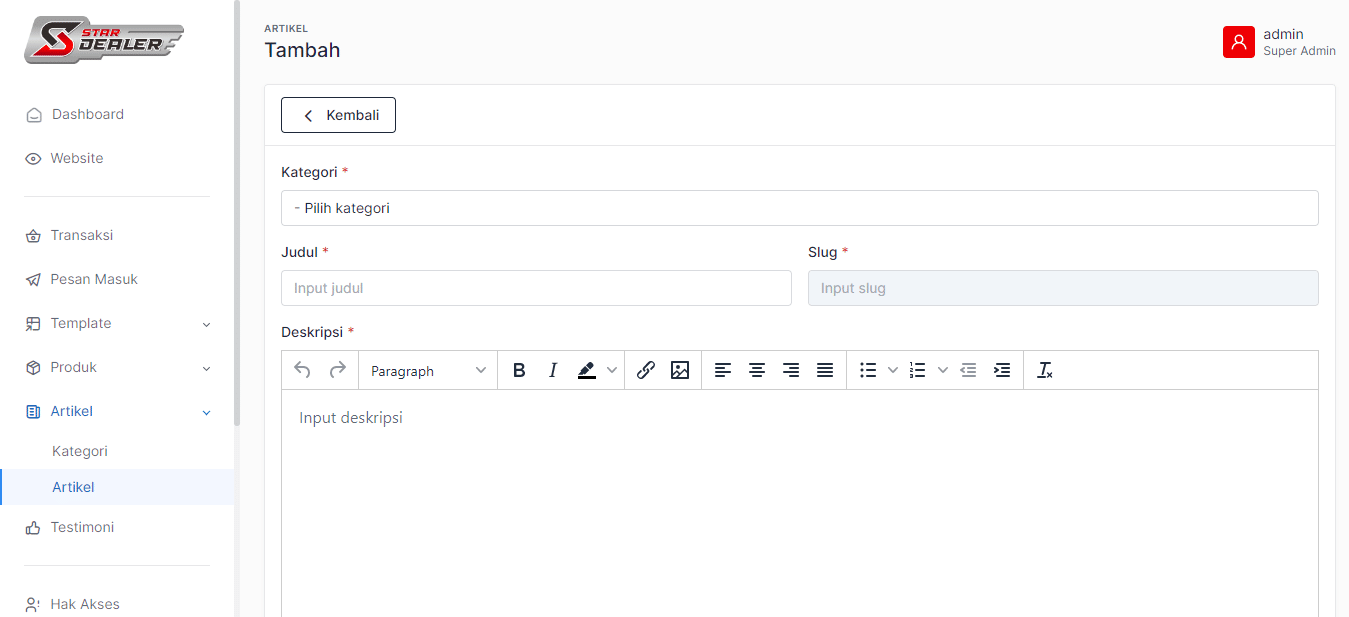Go to Pesan Masuk in sidebar
This screenshot has width=1349, height=617.
tap(94, 279)
